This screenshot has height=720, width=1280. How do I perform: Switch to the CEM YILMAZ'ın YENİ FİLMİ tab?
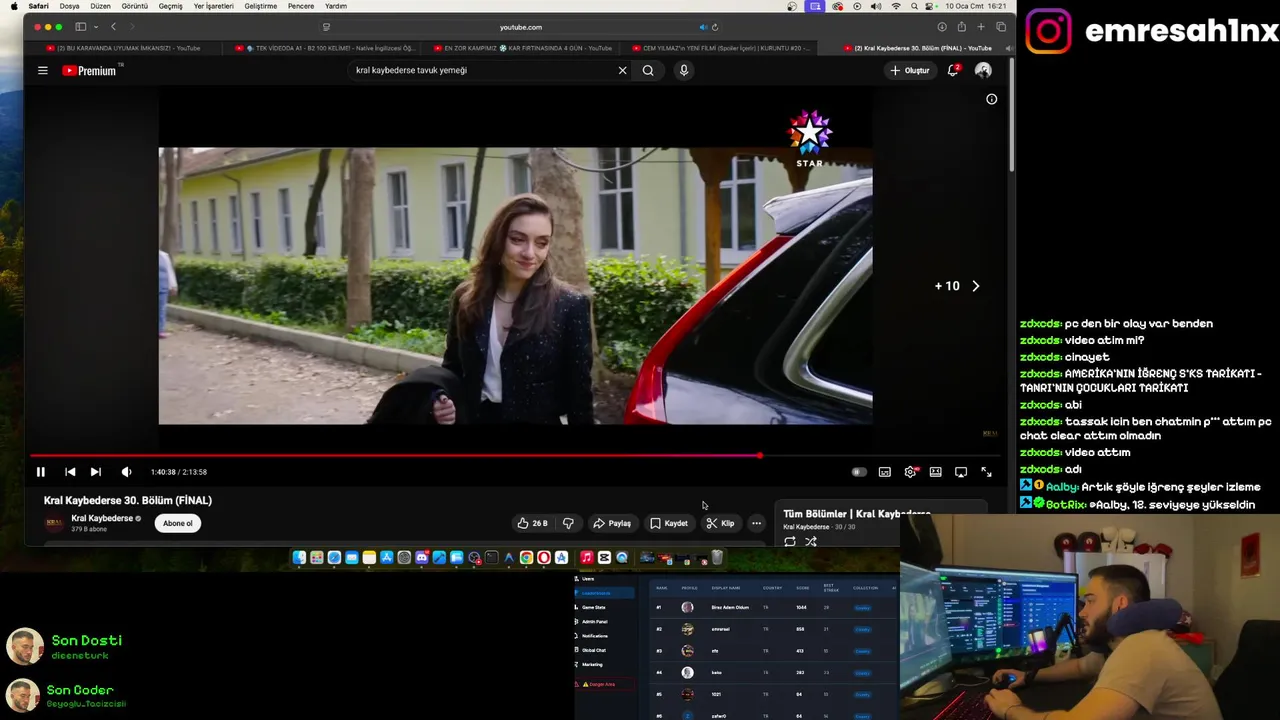[x=722, y=48]
